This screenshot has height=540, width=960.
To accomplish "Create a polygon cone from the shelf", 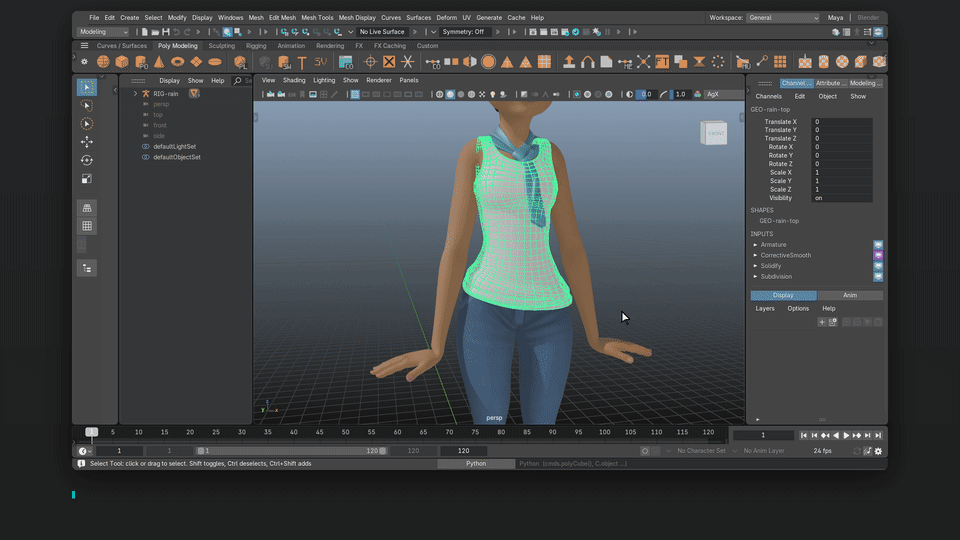I will 159,62.
